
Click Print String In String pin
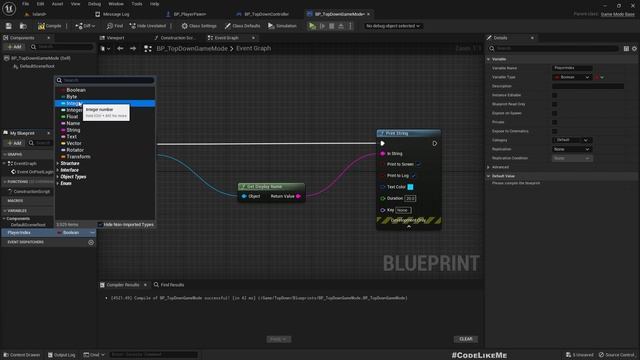point(382,153)
